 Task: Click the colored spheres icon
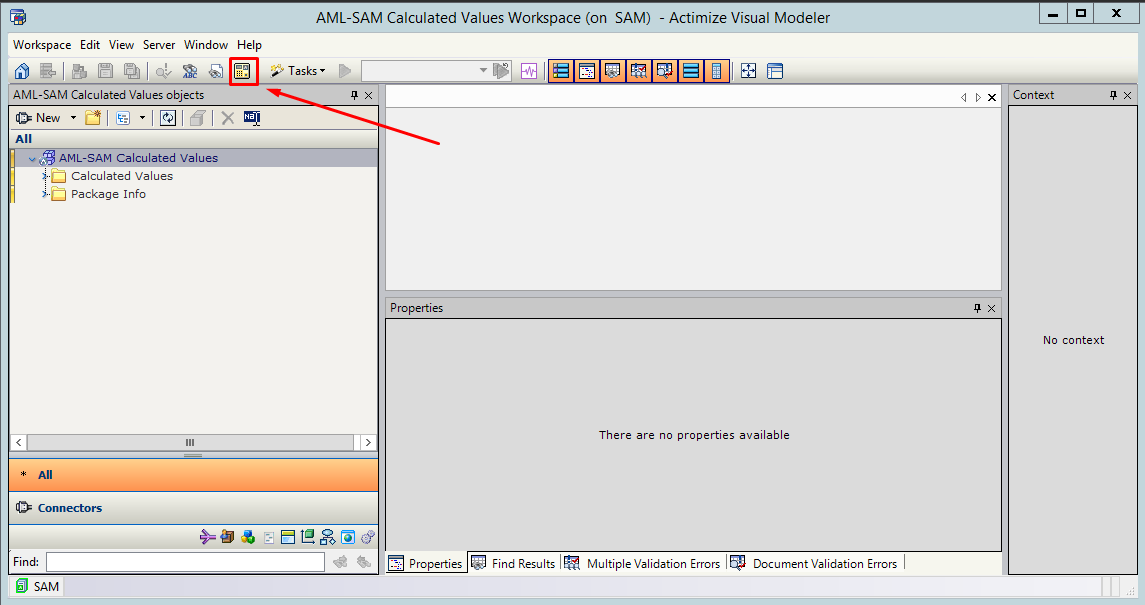pyautogui.click(x=248, y=537)
